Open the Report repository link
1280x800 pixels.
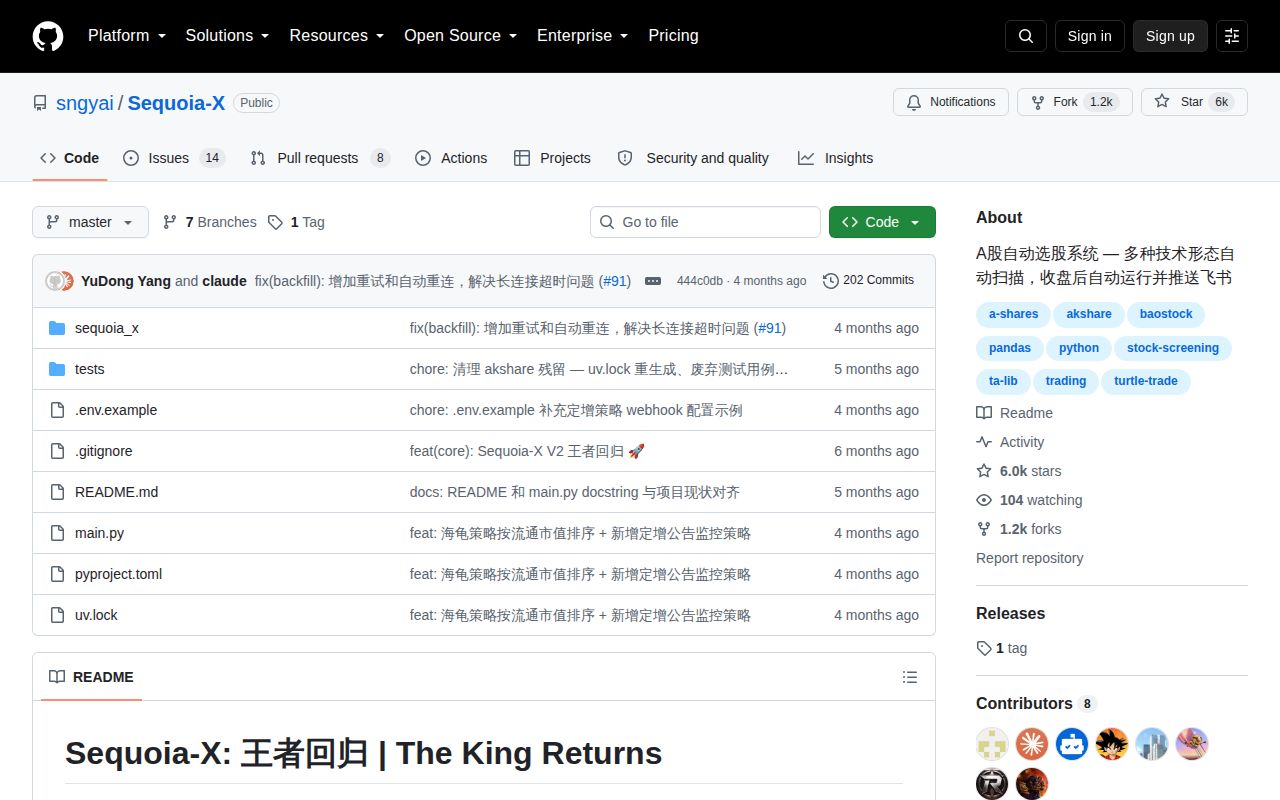1030,558
